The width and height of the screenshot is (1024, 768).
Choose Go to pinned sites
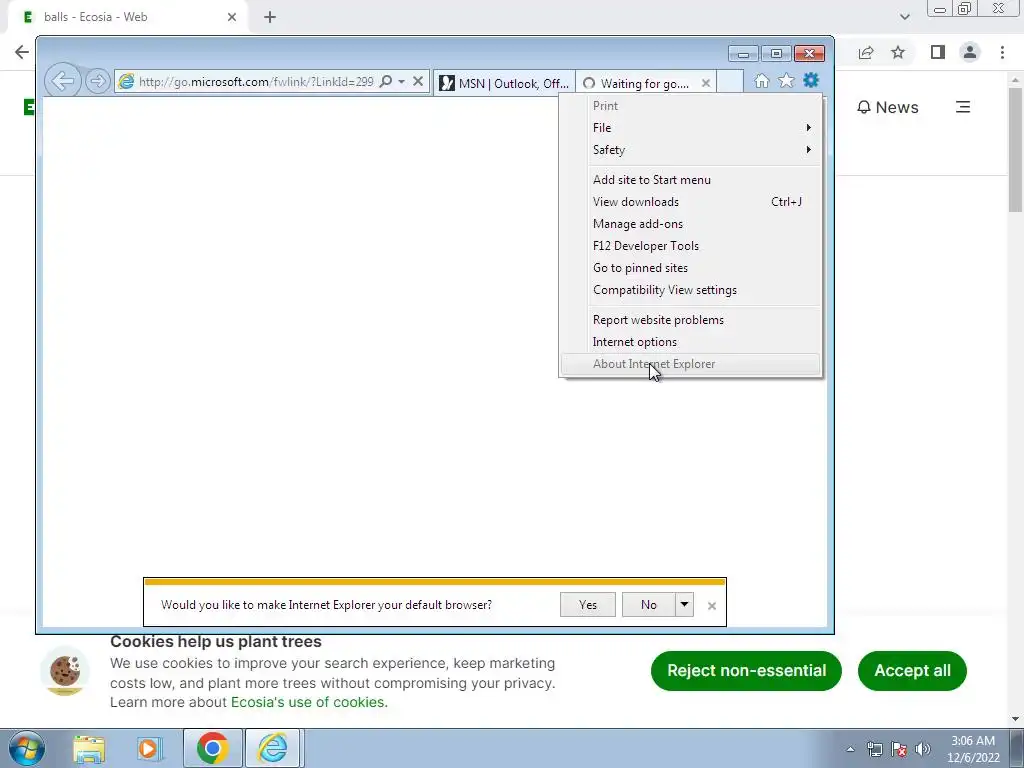click(x=691, y=268)
